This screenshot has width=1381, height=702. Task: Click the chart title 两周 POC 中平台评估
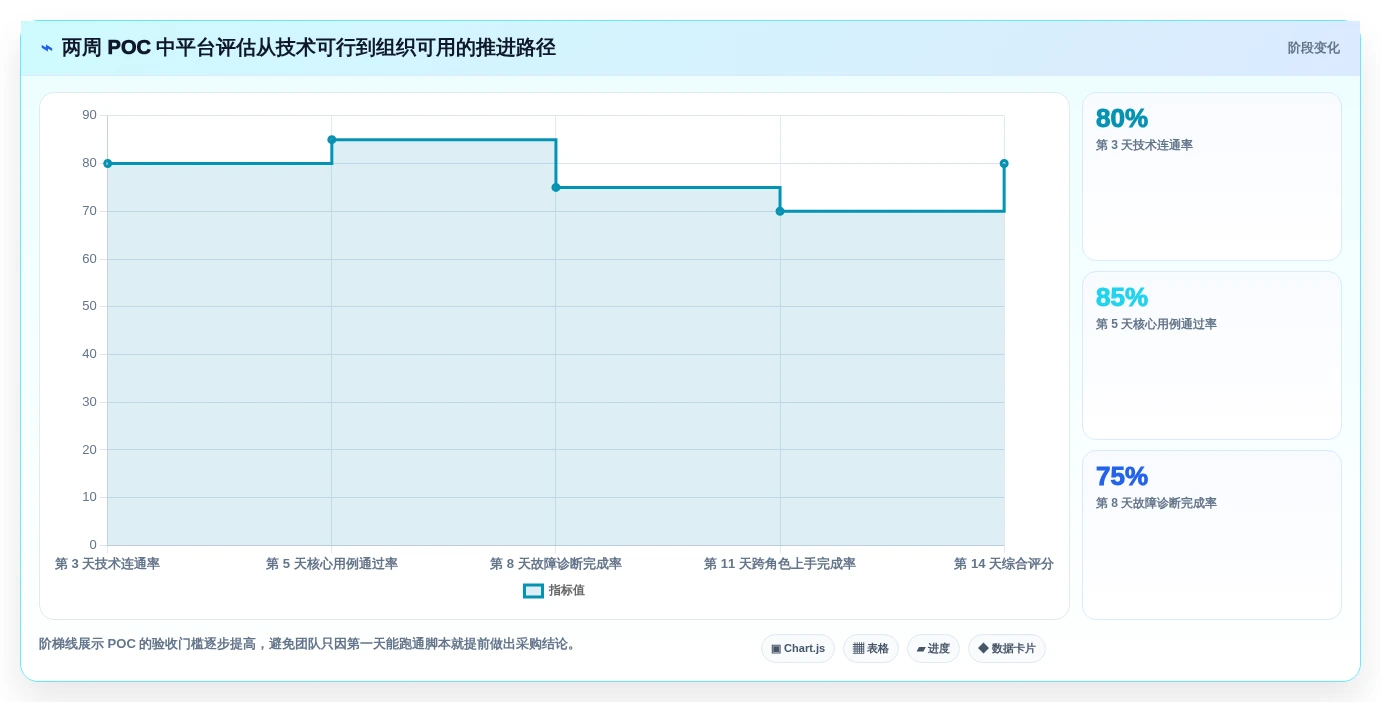[308, 48]
